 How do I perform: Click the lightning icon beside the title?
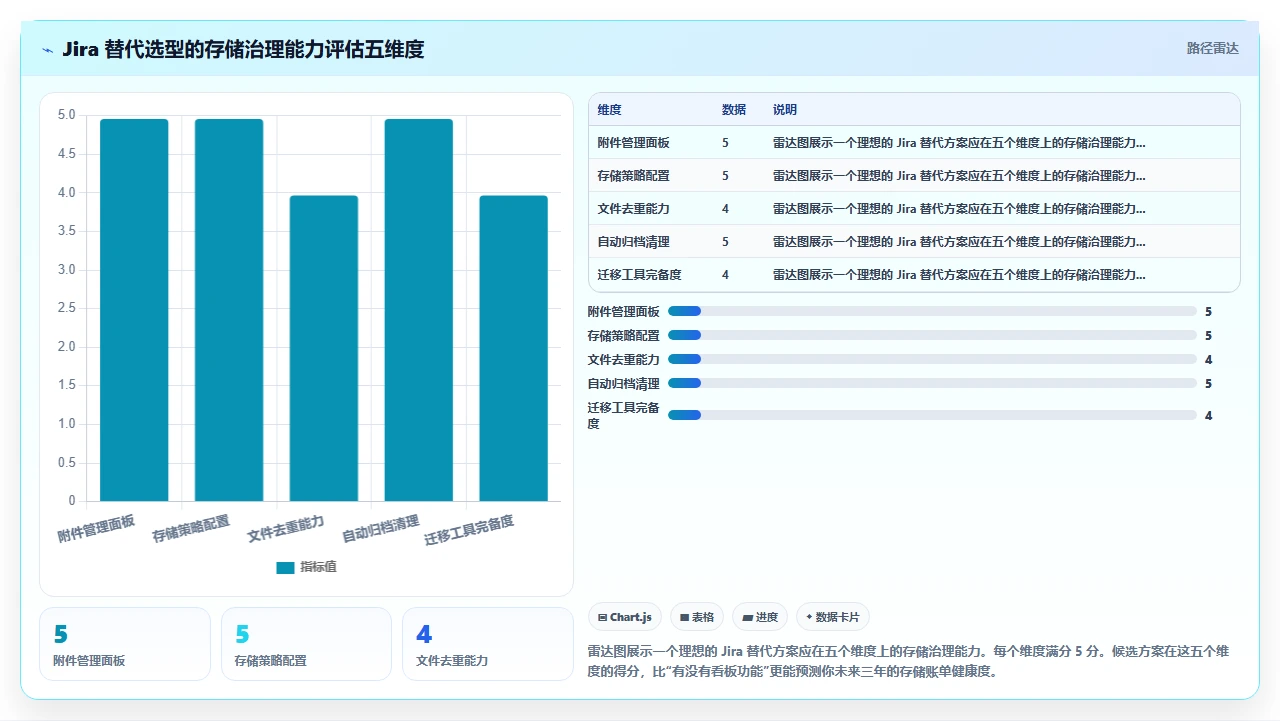tap(48, 50)
